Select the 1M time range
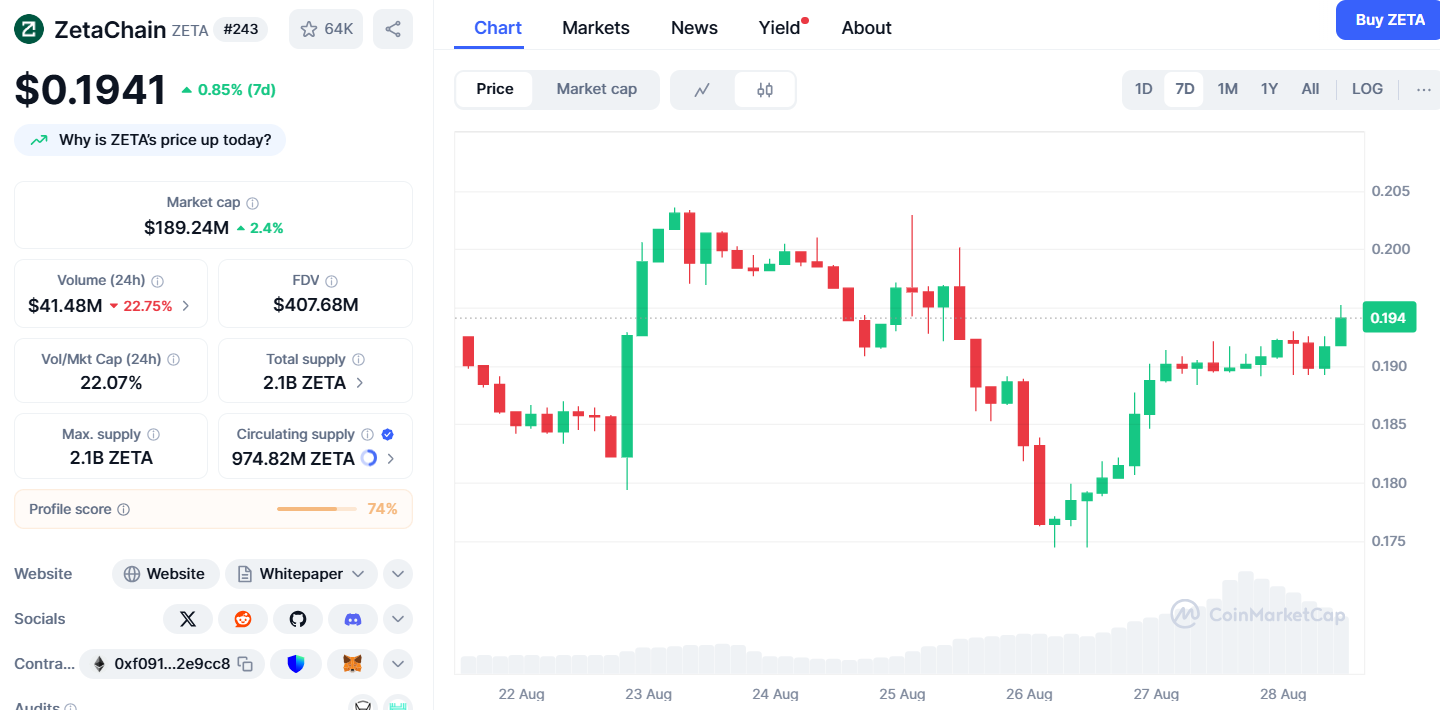This screenshot has height=710, width=1440. [1228, 89]
